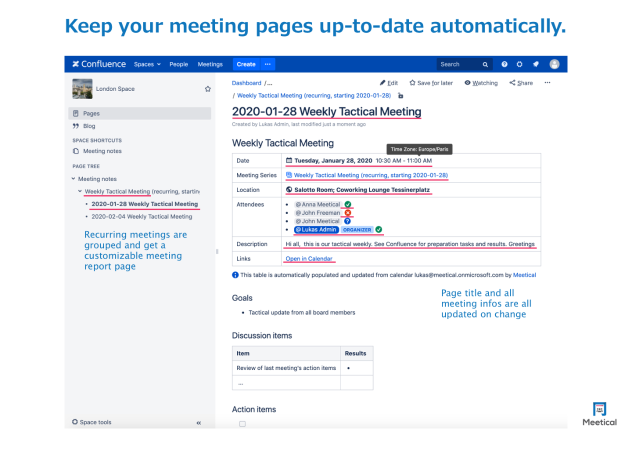Screen dimensions: 632x450
Task: Click 'Review of last meeting's action items' cell
Action: coord(286,368)
